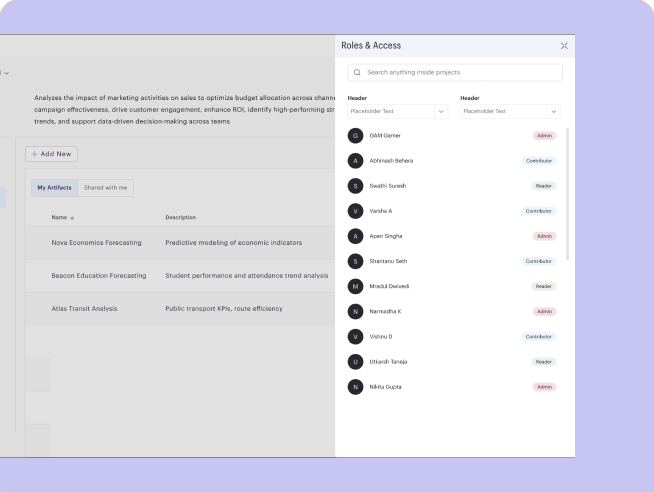The width and height of the screenshot is (654, 492).
Task: Click Utkarsh Taneja's U avatar
Action: click(355, 362)
